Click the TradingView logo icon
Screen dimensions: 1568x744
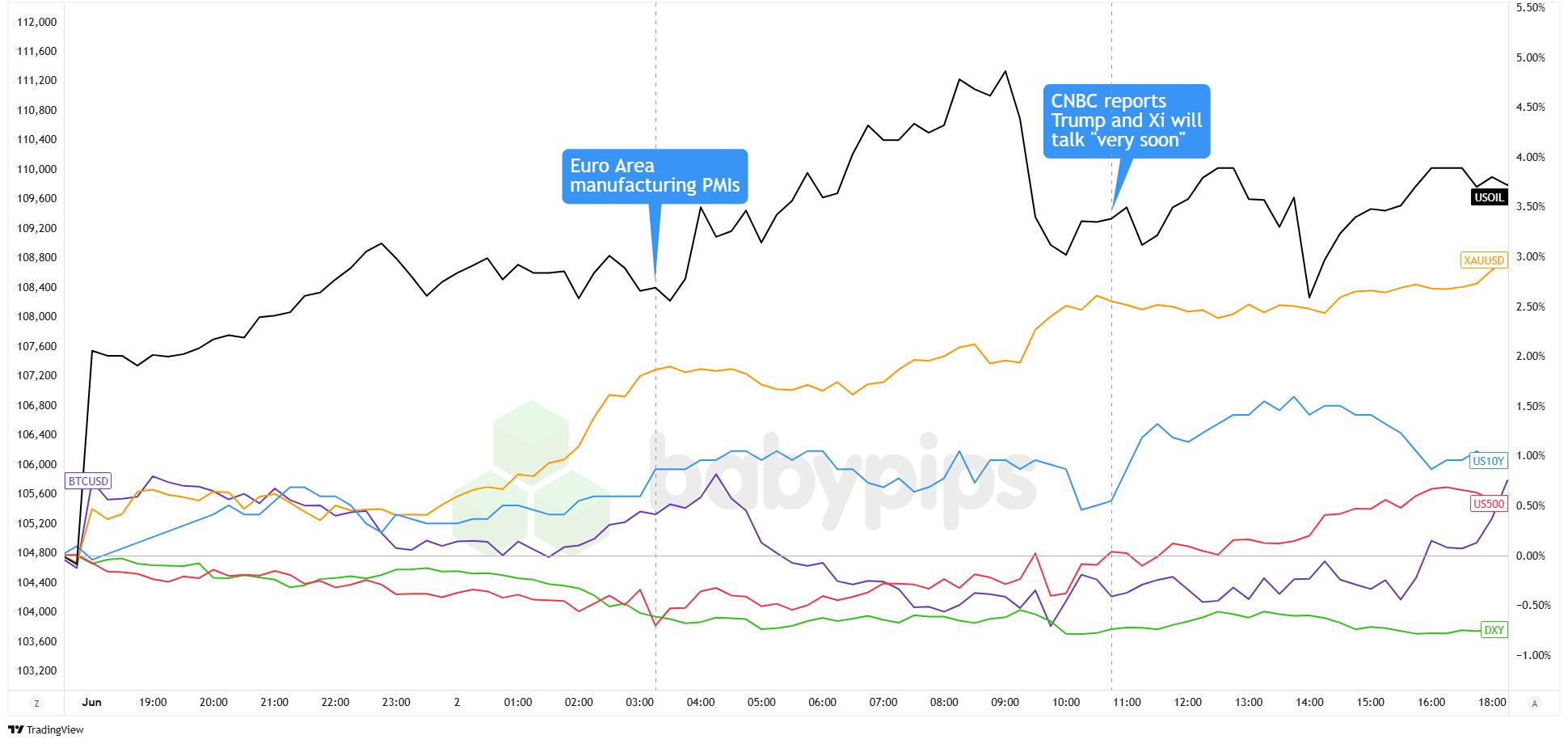14,730
